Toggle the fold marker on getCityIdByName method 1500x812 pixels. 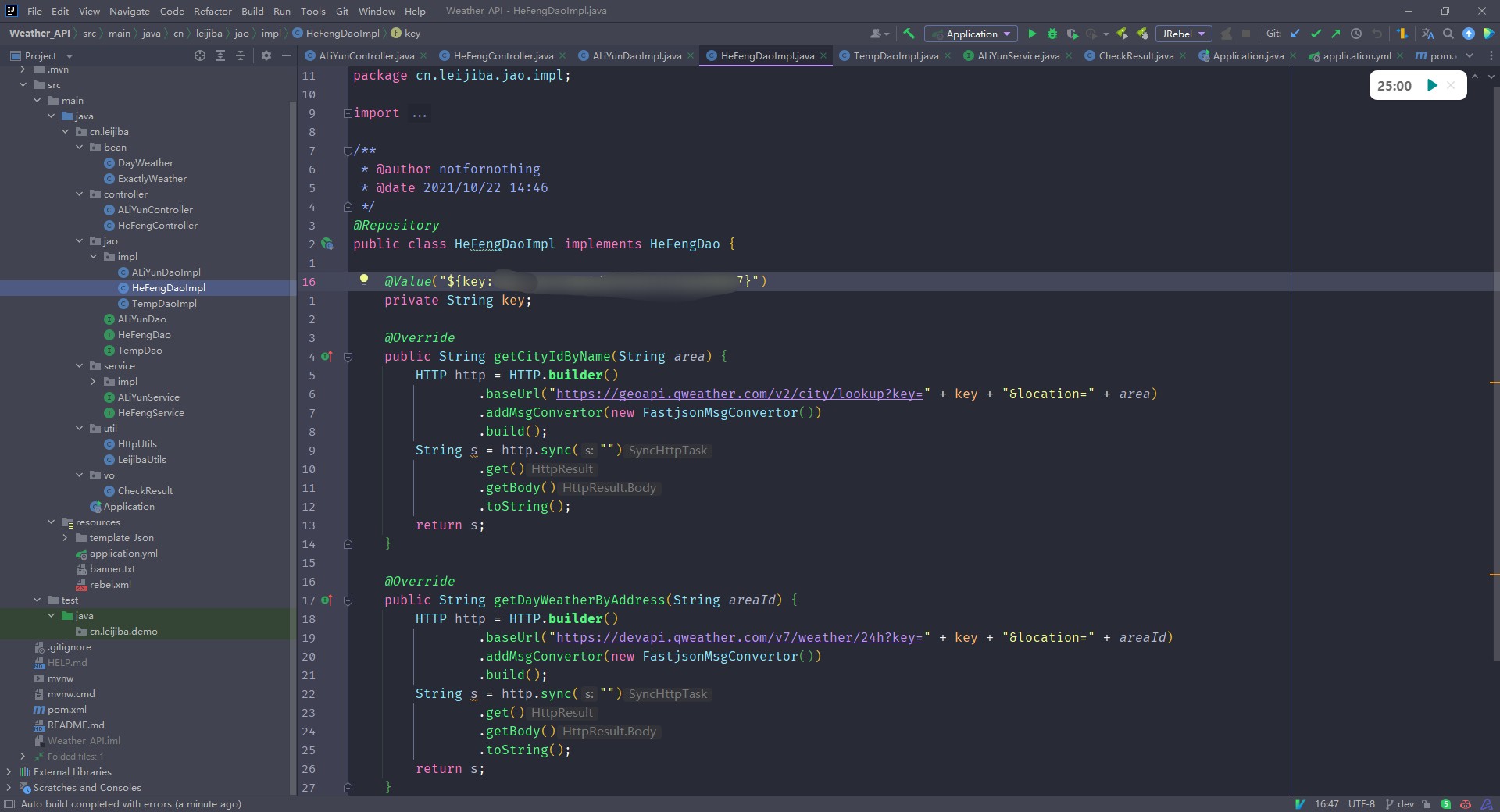(348, 357)
